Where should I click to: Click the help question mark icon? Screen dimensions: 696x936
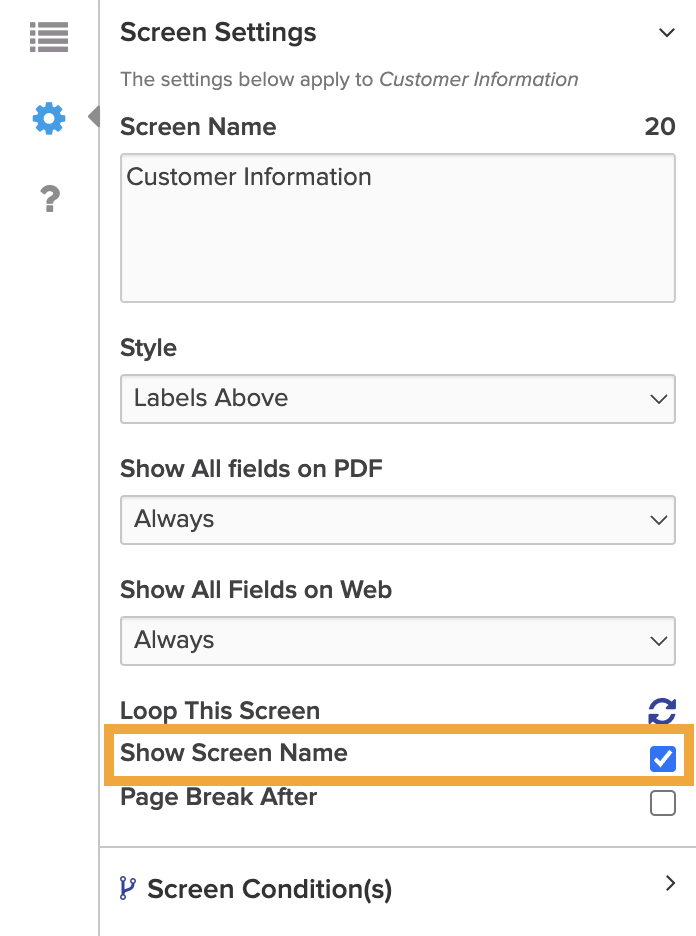[48, 198]
